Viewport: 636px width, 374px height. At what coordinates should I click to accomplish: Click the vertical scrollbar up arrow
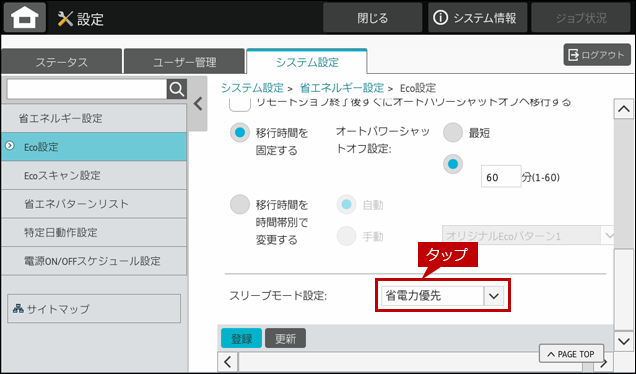pyautogui.click(x=623, y=109)
